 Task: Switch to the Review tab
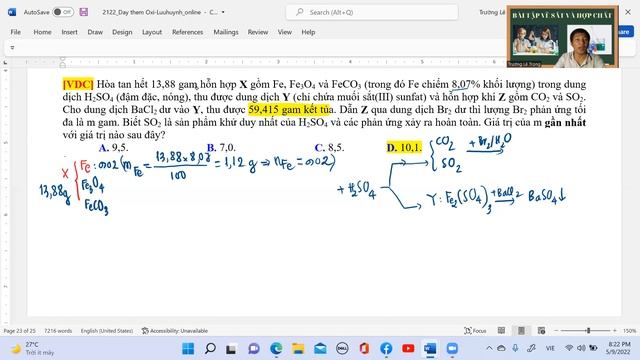(x=258, y=32)
